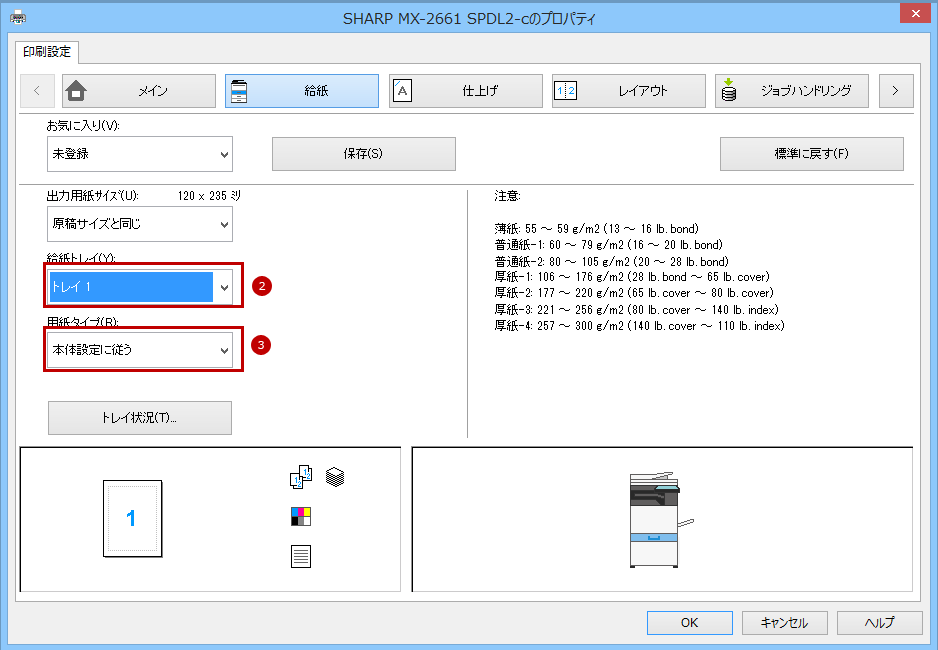Confirm the settings with OK
The width and height of the screenshot is (938, 650).
(690, 622)
